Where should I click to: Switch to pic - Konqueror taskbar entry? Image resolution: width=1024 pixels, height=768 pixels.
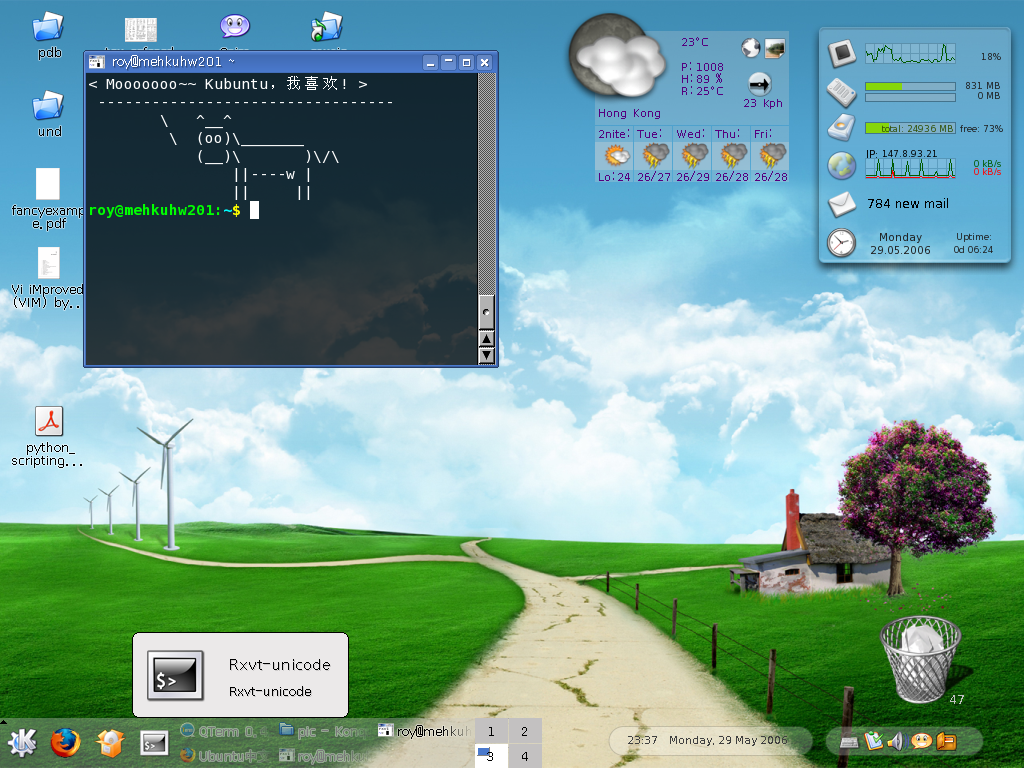[322, 731]
